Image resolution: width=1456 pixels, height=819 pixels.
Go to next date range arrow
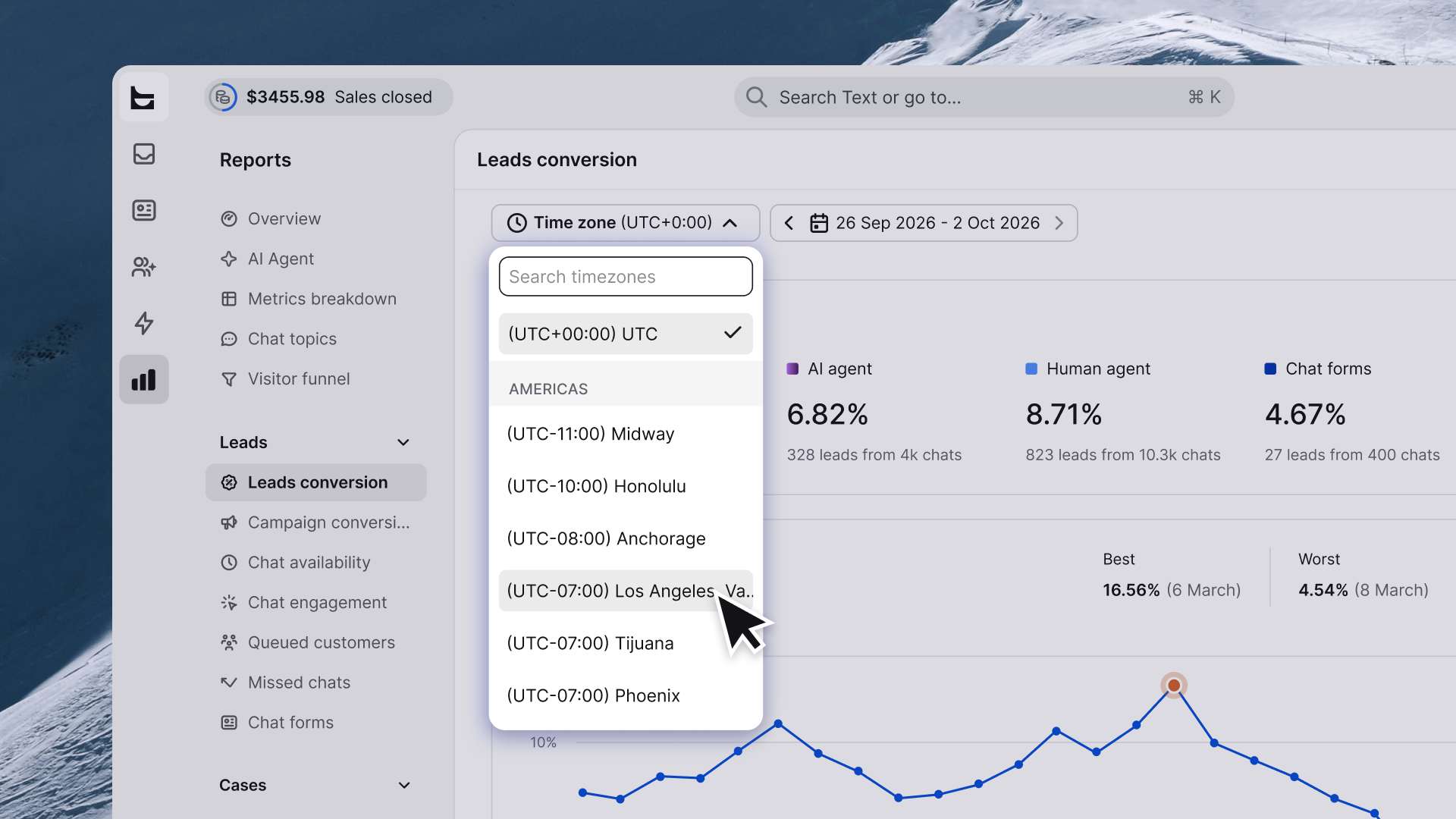[1059, 223]
